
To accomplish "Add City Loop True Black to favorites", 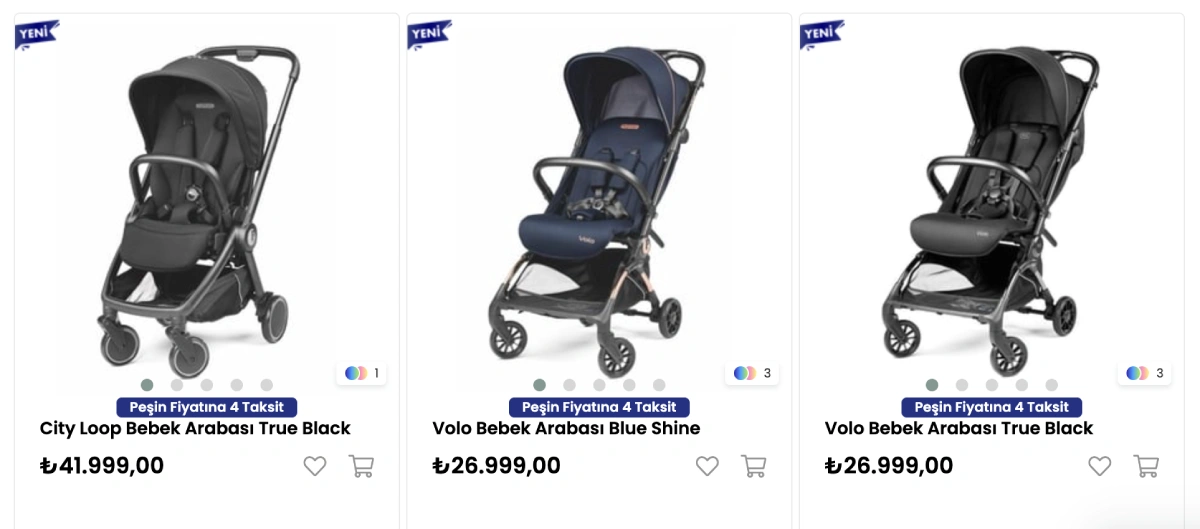I will (315, 466).
